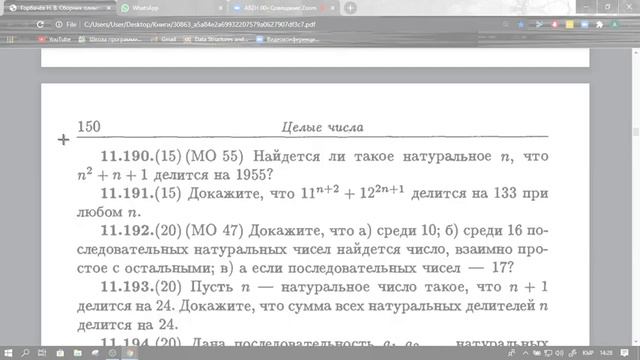Viewport: 640px width, 360px height.
Task: Click the red extension icon in toolbar
Action: pyautogui.click(x=555, y=24)
